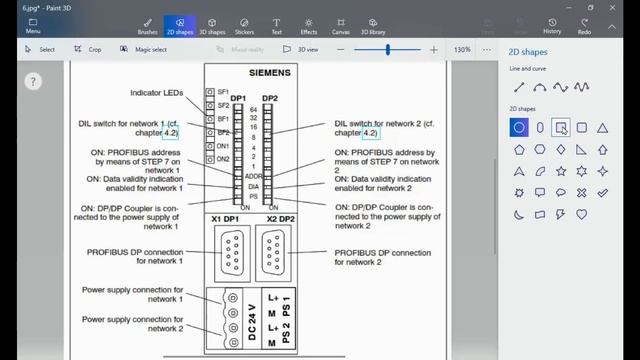640x360 pixels.
Task: Click the 'X1 DP1' label on the canvas
Action: (225, 219)
